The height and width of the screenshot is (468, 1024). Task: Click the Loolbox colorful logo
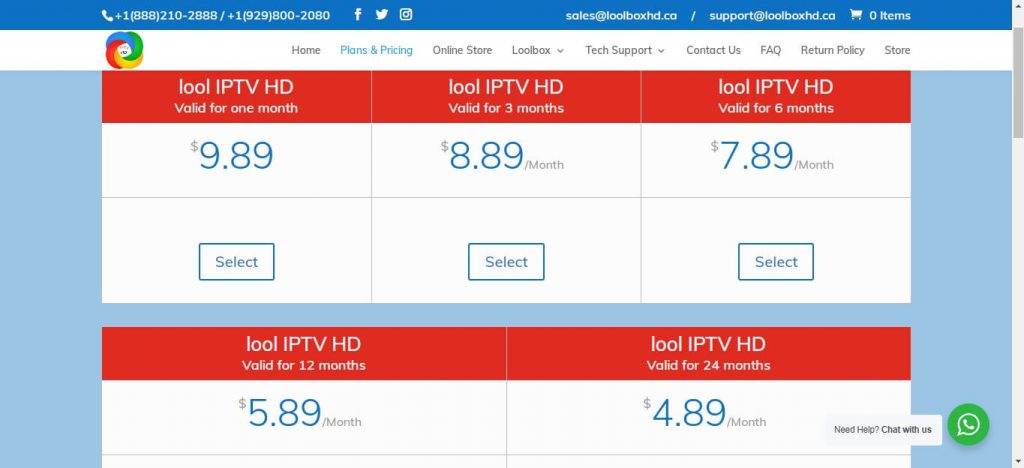point(124,50)
